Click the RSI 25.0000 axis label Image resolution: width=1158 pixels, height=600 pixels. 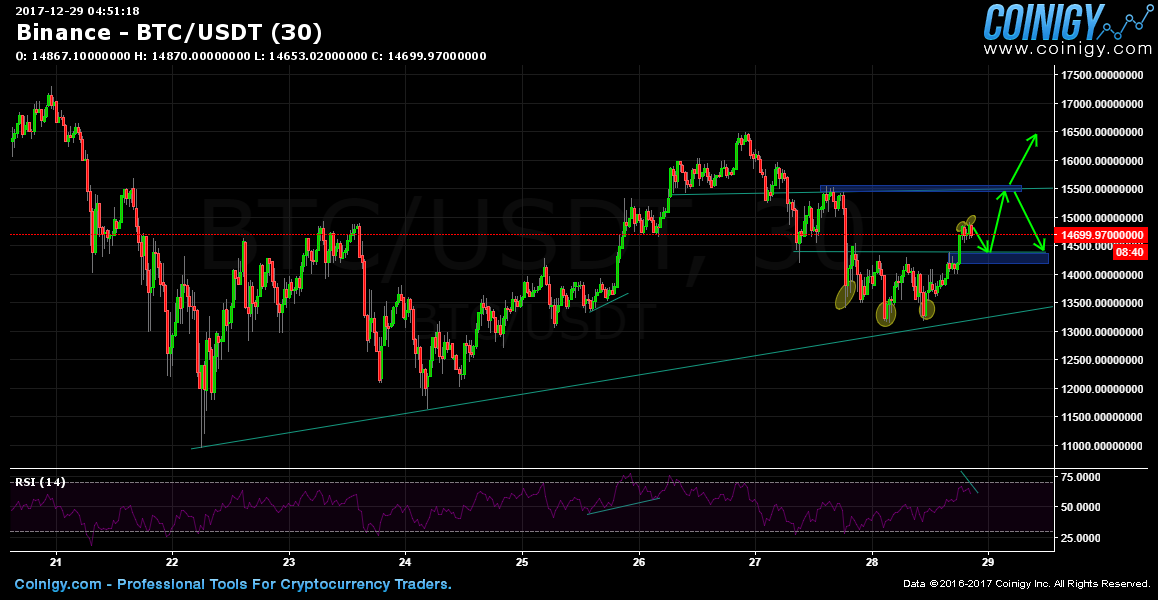[1081, 537]
